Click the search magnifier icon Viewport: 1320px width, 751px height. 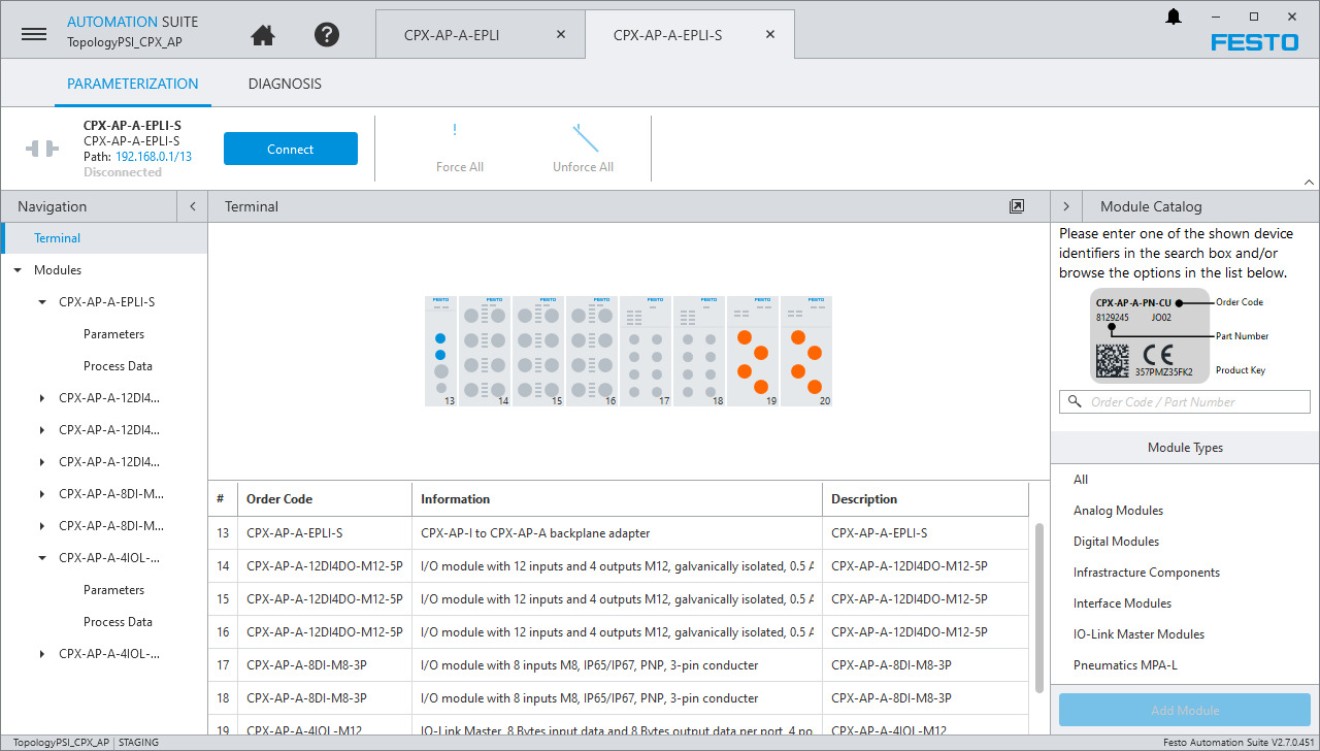click(x=1075, y=402)
